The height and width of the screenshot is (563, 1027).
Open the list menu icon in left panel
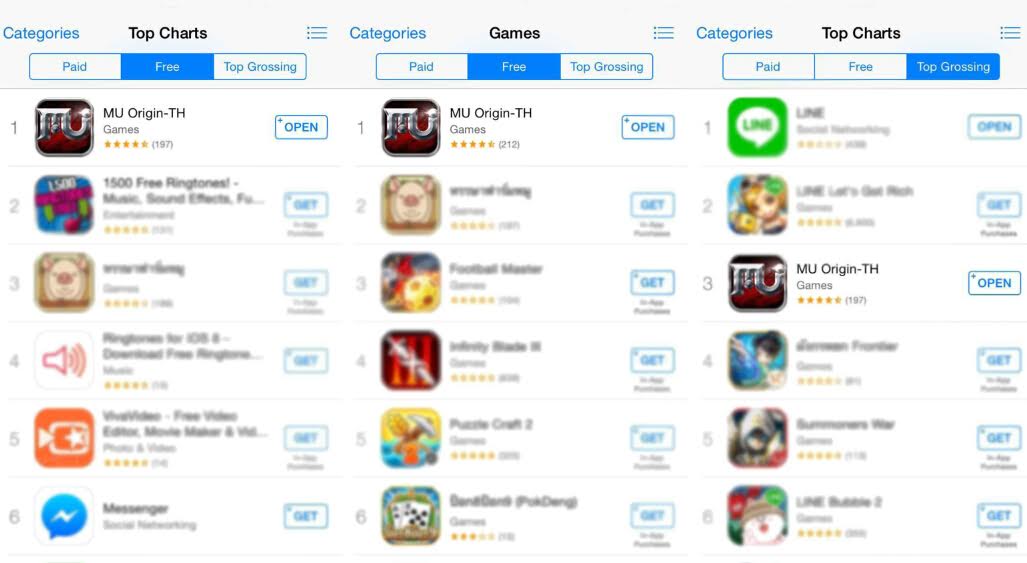(x=317, y=33)
